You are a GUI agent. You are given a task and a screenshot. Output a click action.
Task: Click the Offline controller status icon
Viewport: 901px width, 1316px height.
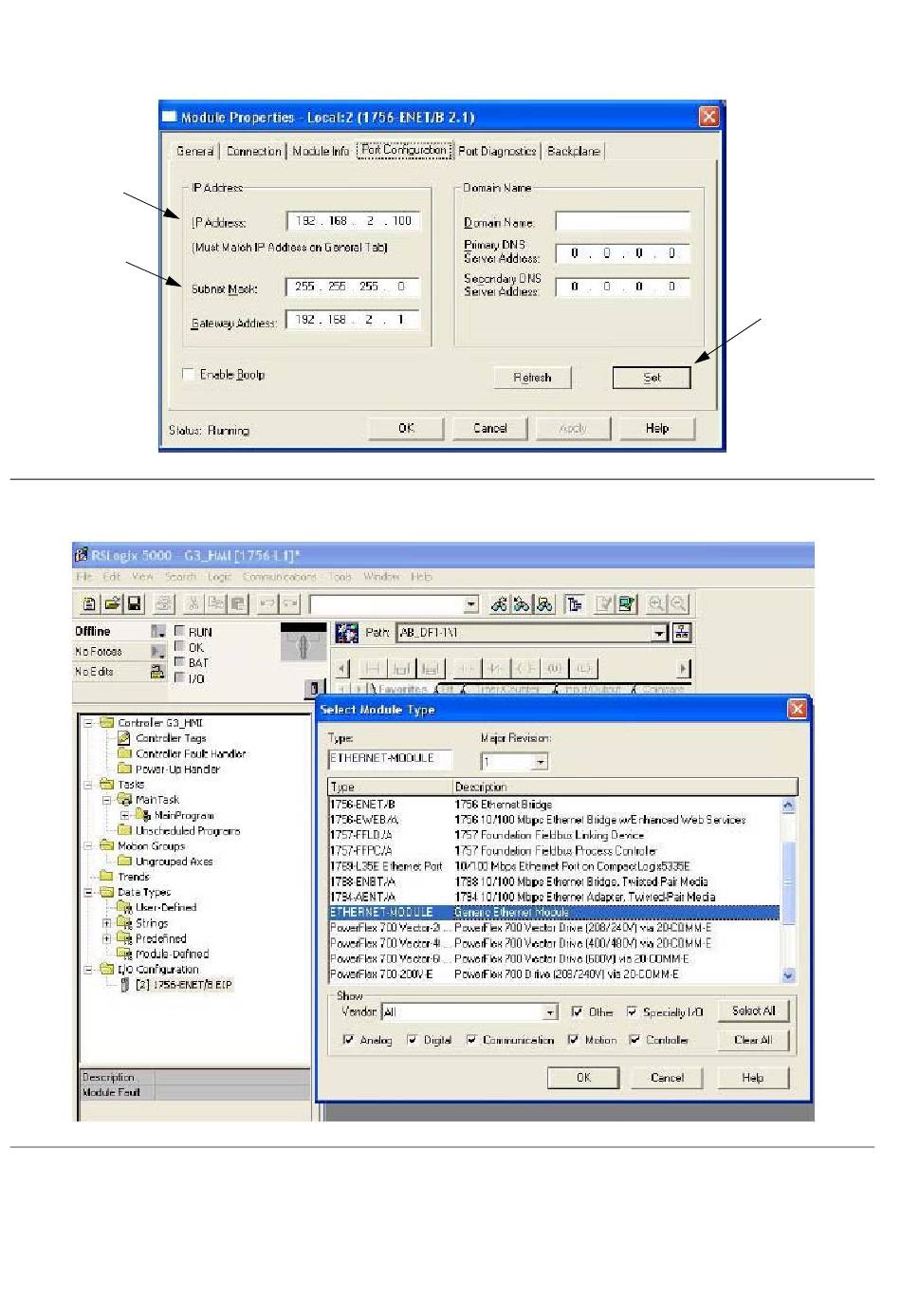157,632
